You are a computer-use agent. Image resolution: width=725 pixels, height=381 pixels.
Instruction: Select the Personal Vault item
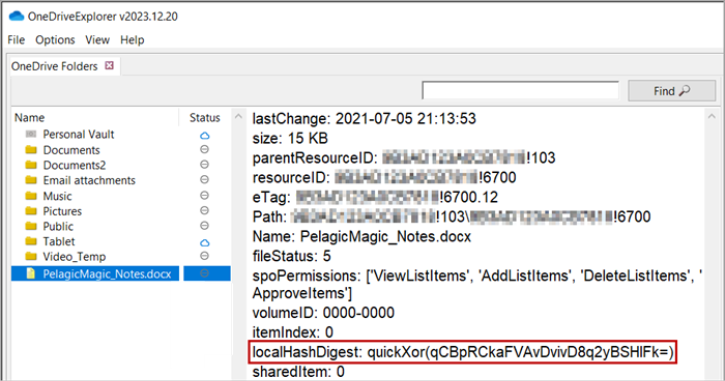click(x=78, y=135)
